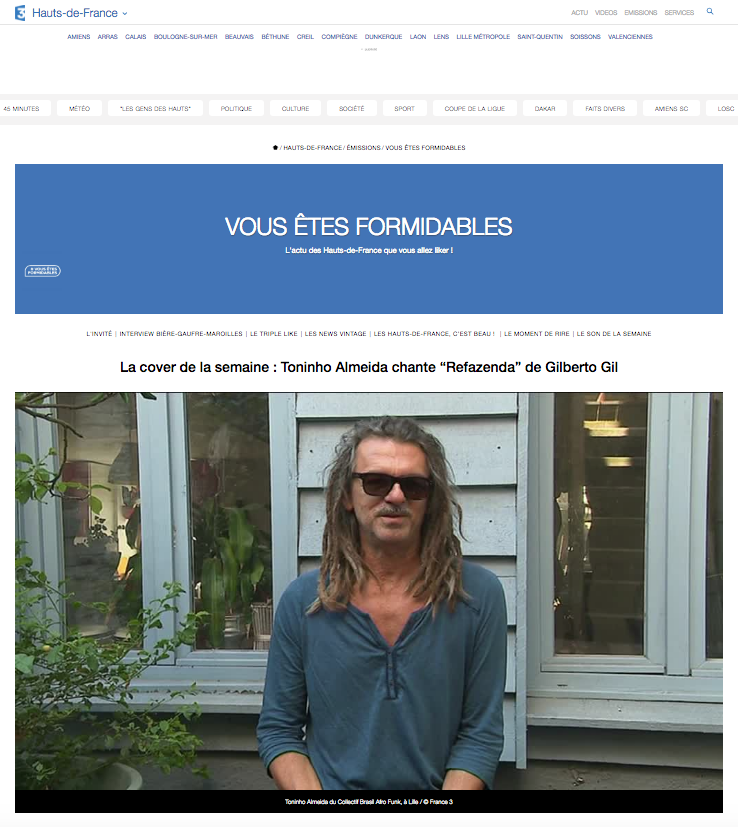Click the Vous Êtes Formidables badge logo
This screenshot has height=827, width=738.
click(x=43, y=271)
